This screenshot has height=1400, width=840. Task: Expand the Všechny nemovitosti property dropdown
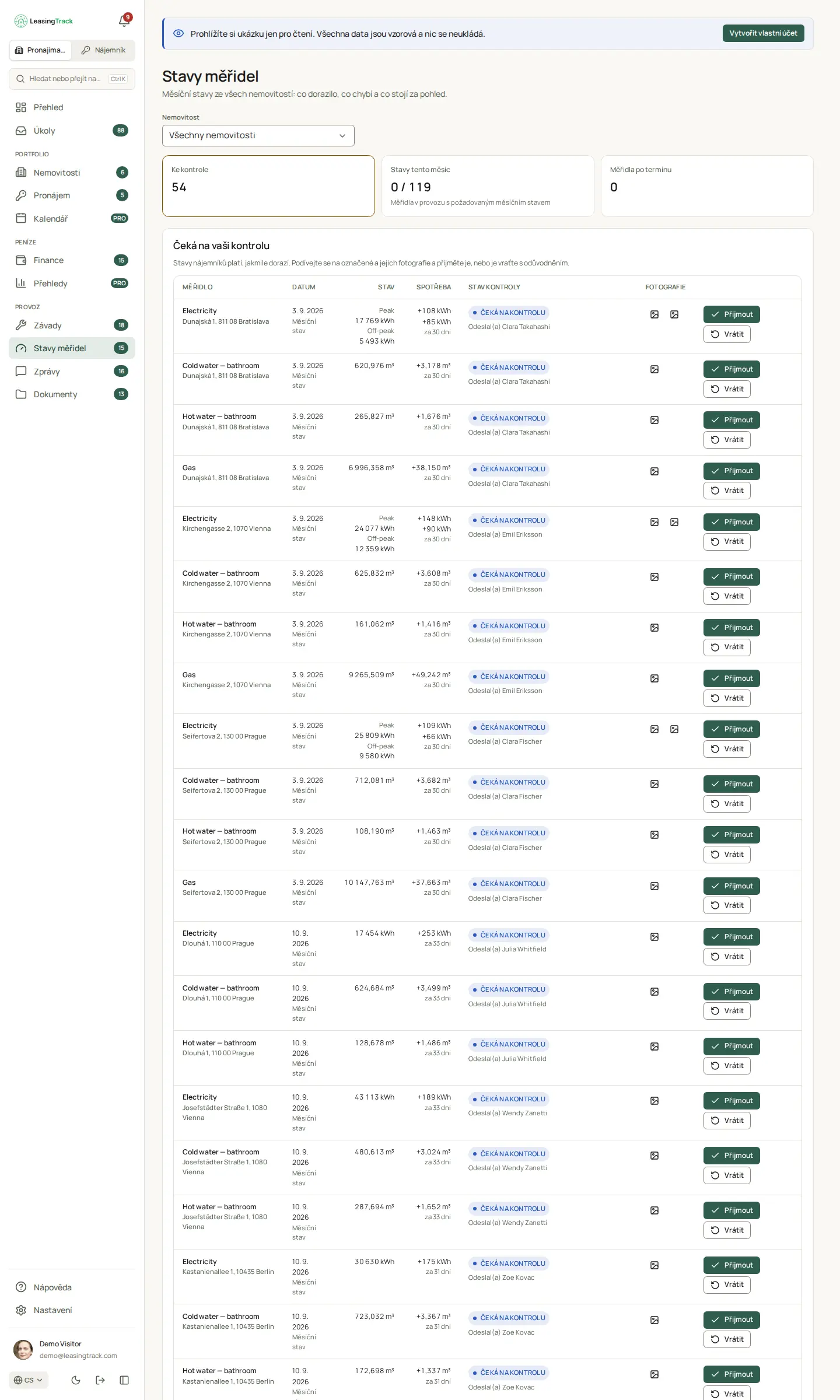click(x=258, y=135)
